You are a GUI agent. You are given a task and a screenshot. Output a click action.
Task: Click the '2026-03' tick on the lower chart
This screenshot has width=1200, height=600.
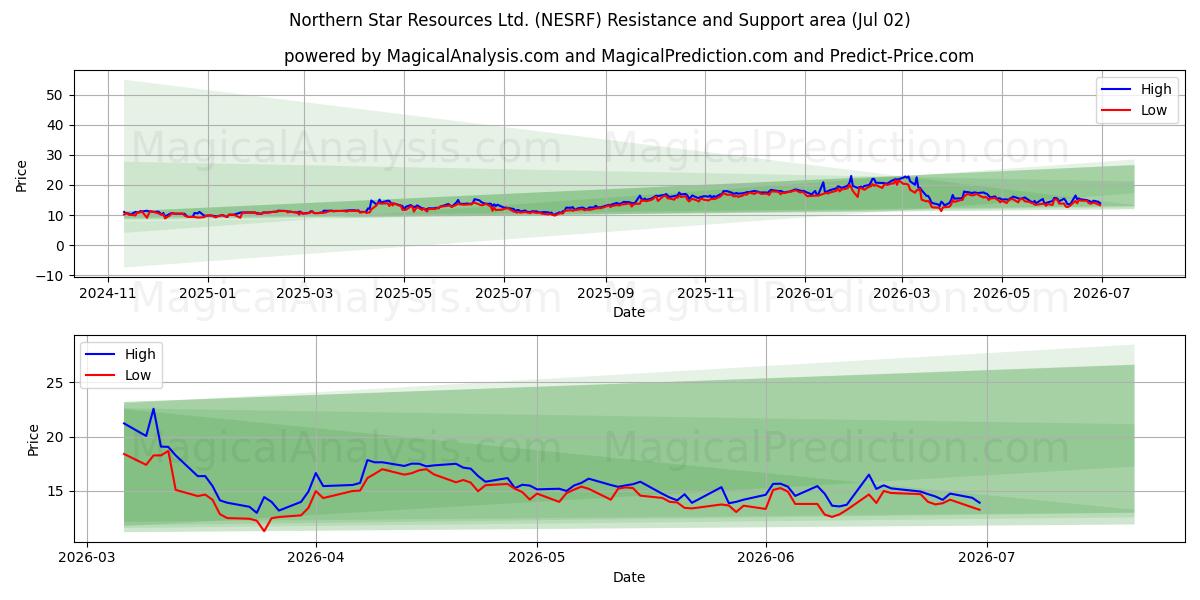(87, 558)
